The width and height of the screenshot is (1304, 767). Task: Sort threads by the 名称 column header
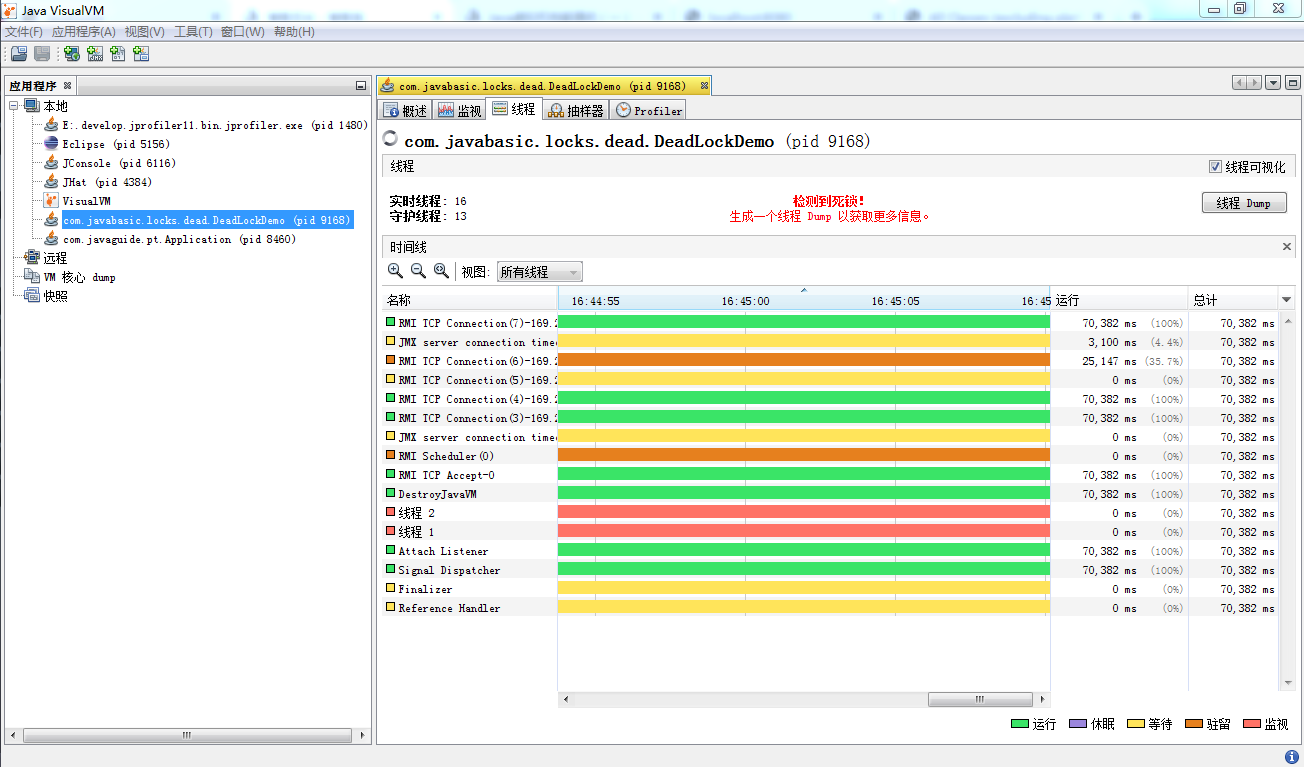(470, 300)
